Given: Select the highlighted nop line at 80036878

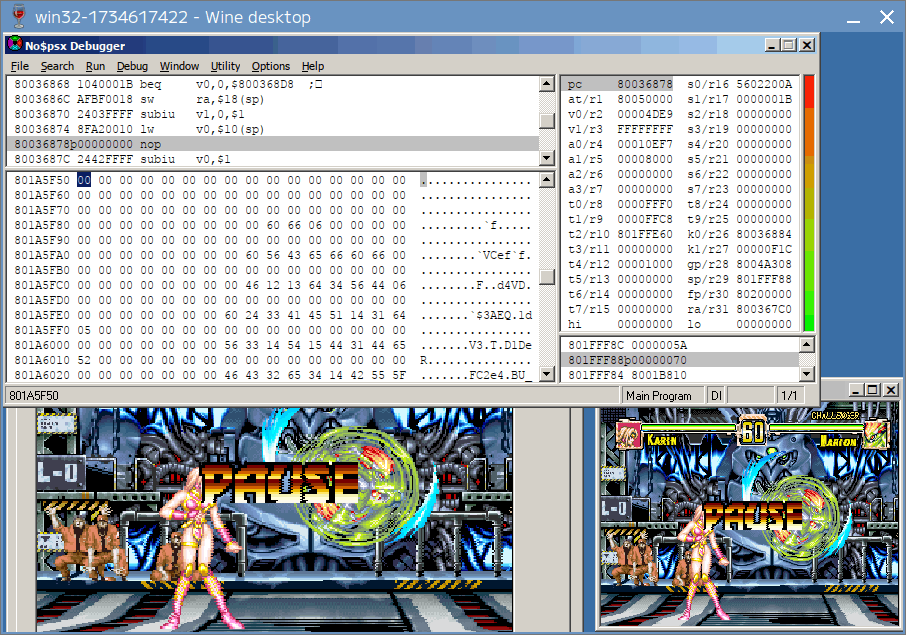Looking at the screenshot, I should (273, 144).
